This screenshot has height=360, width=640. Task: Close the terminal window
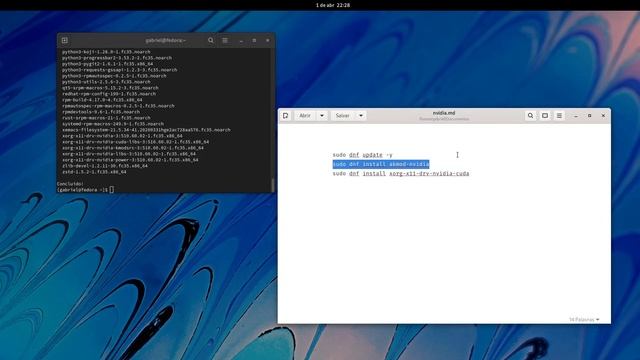pos(268,40)
